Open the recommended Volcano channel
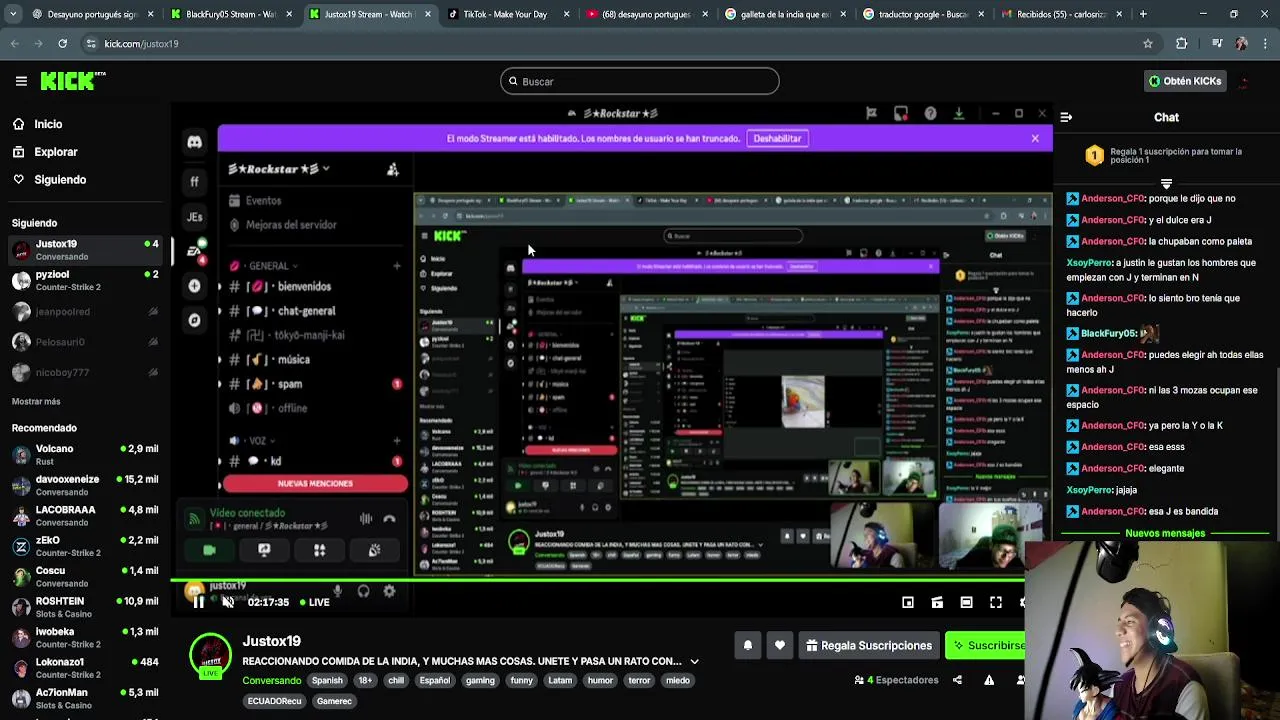Image resolution: width=1280 pixels, height=720 pixels. 84,455
